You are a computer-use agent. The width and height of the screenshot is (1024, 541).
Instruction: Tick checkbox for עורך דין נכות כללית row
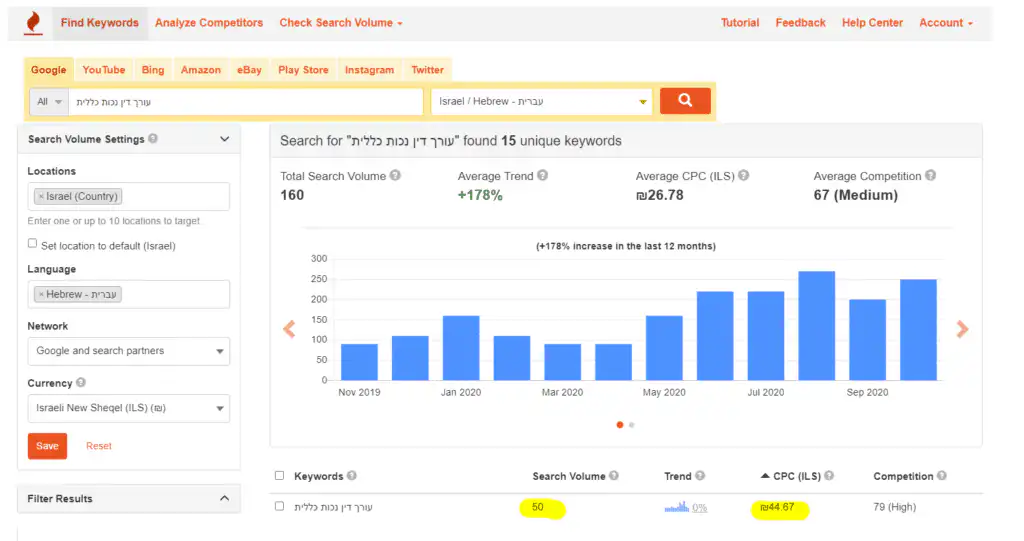pos(280,507)
